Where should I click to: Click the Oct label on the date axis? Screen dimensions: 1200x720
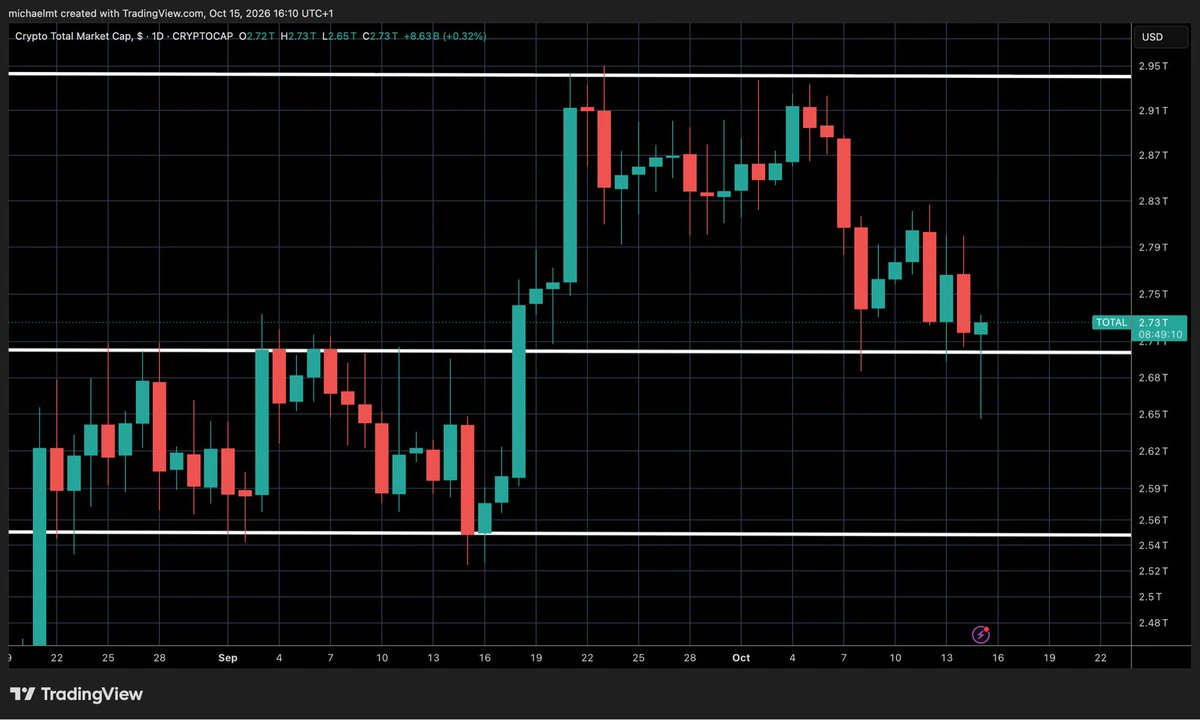[741, 657]
